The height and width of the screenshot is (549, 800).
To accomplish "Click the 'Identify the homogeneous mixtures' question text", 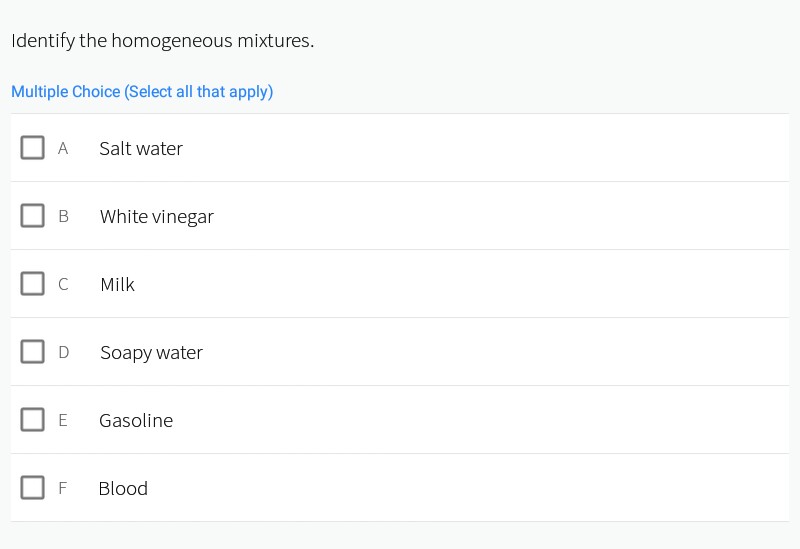I will [x=162, y=41].
